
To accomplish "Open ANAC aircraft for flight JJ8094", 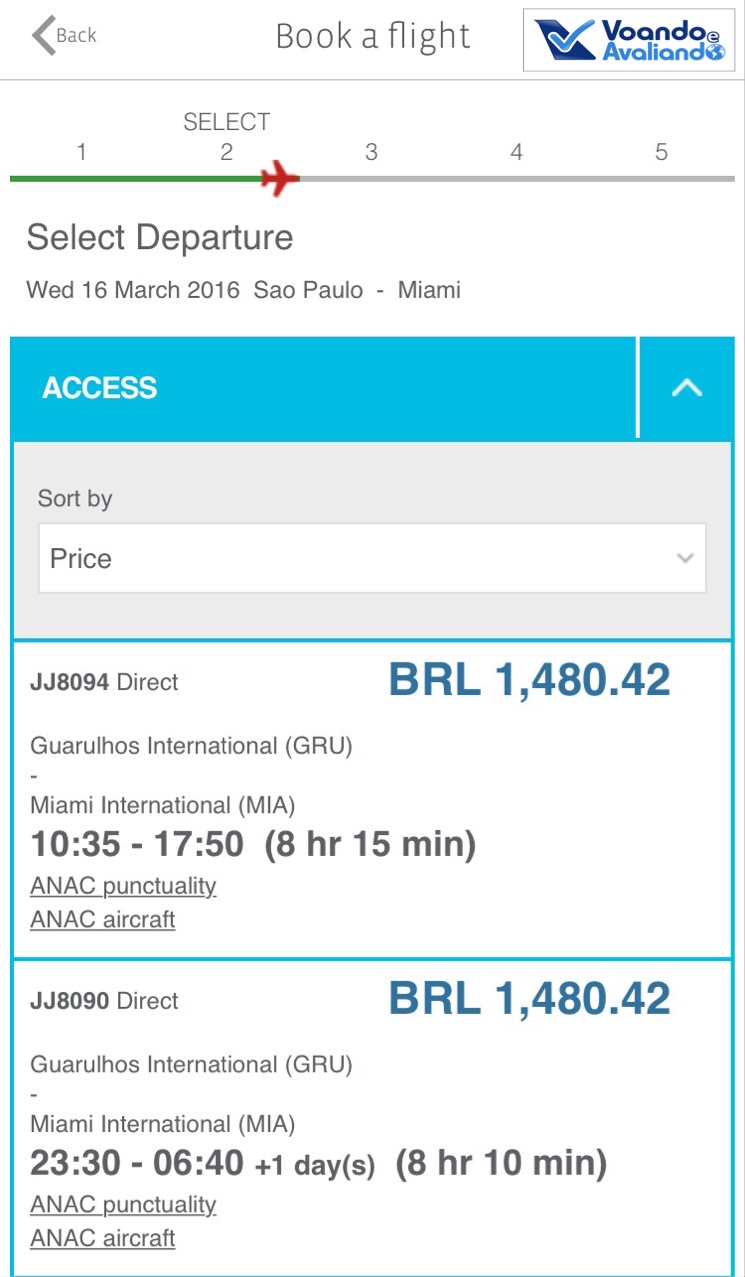I will coord(103,919).
